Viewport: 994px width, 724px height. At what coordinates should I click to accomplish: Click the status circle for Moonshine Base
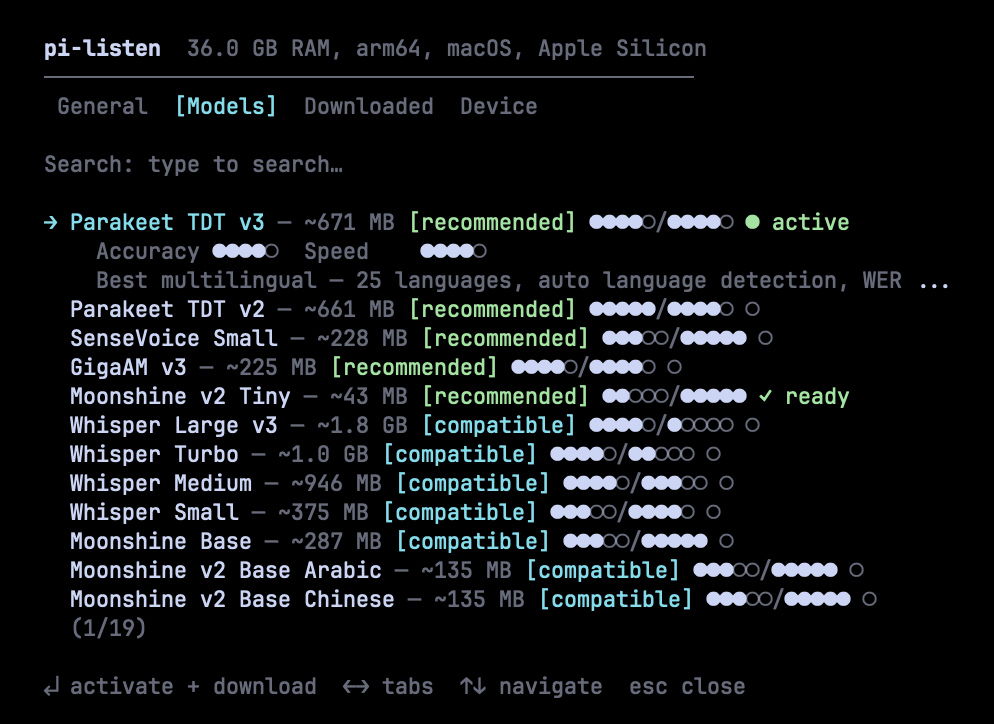[x=726, y=541]
